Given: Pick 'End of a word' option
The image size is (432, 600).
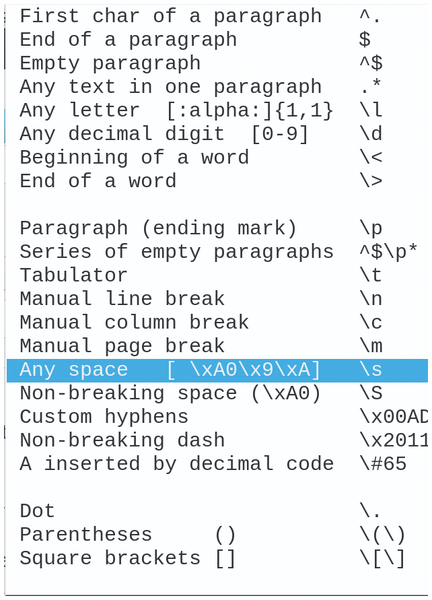Looking at the screenshot, I should [217, 181].
